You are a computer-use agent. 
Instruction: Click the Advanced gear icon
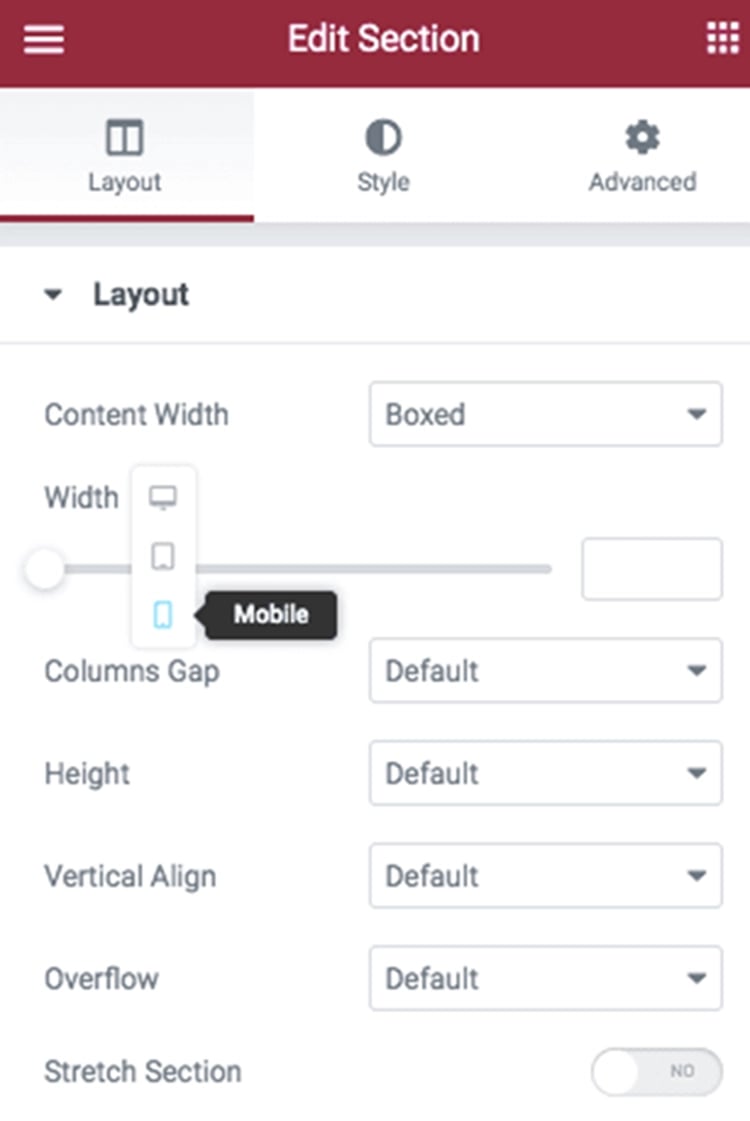pyautogui.click(x=642, y=137)
